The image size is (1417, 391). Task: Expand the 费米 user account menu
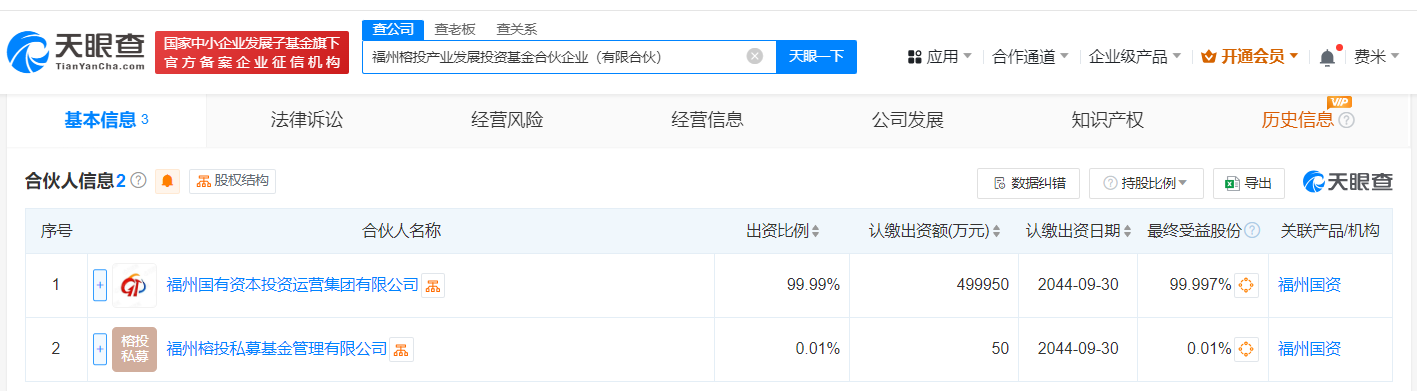(x=1376, y=57)
